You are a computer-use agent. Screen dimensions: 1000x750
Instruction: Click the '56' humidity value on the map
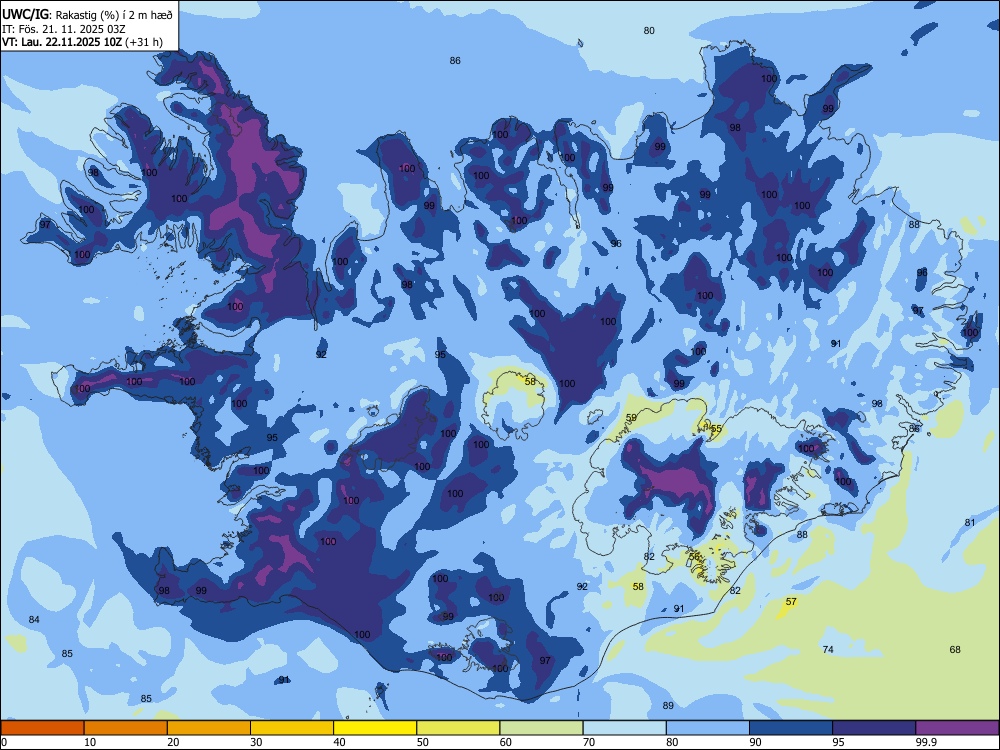pyautogui.click(x=694, y=557)
